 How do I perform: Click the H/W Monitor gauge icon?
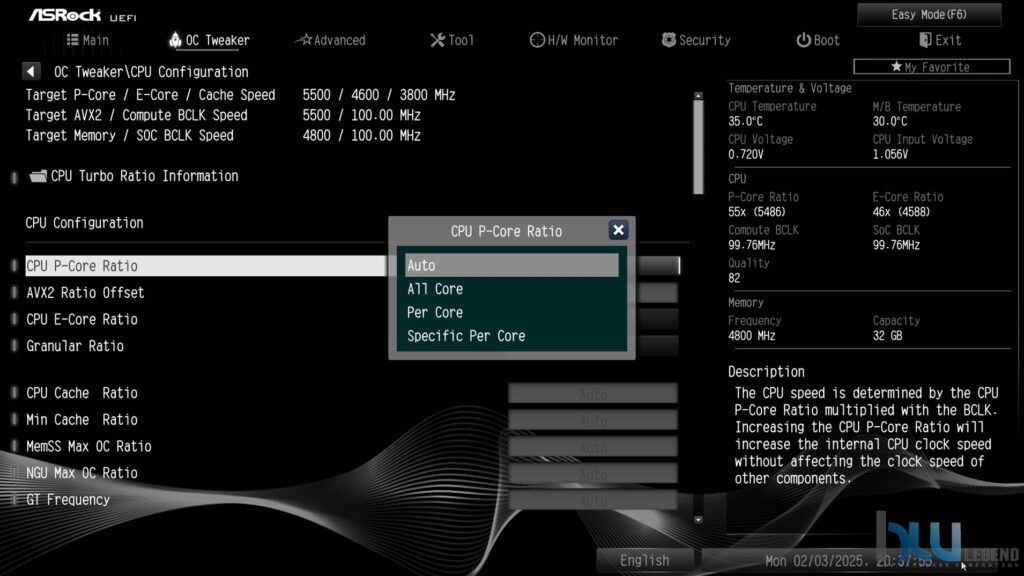(x=537, y=40)
